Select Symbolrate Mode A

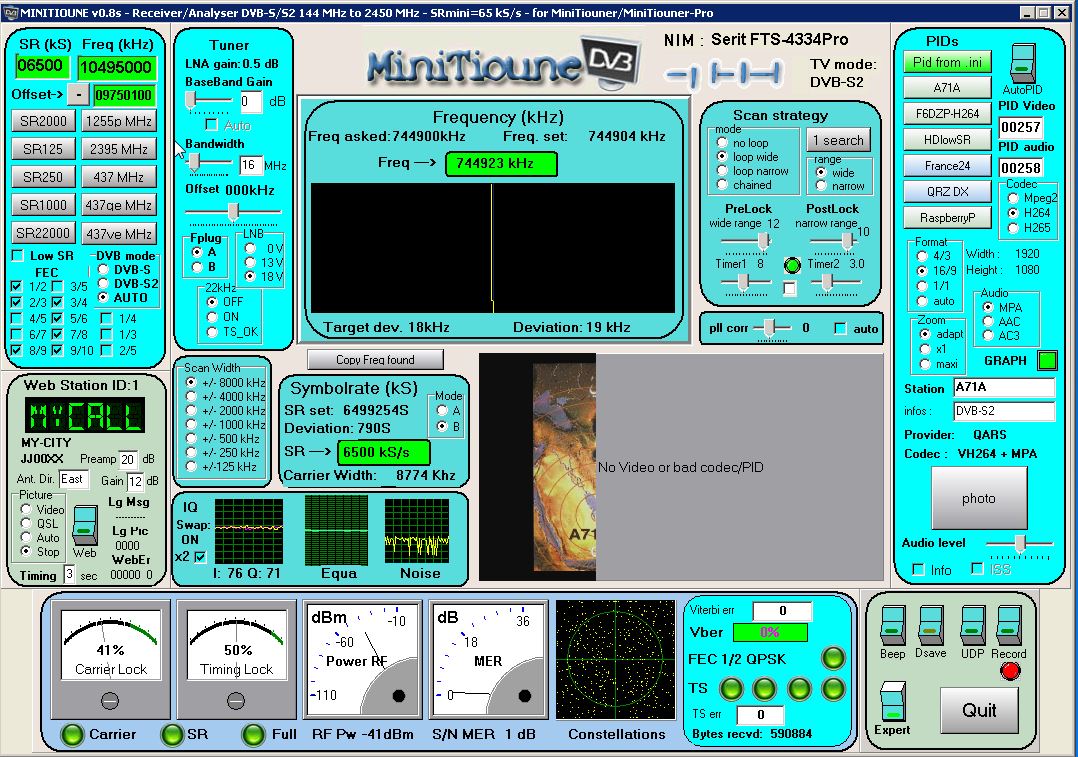pos(441,410)
